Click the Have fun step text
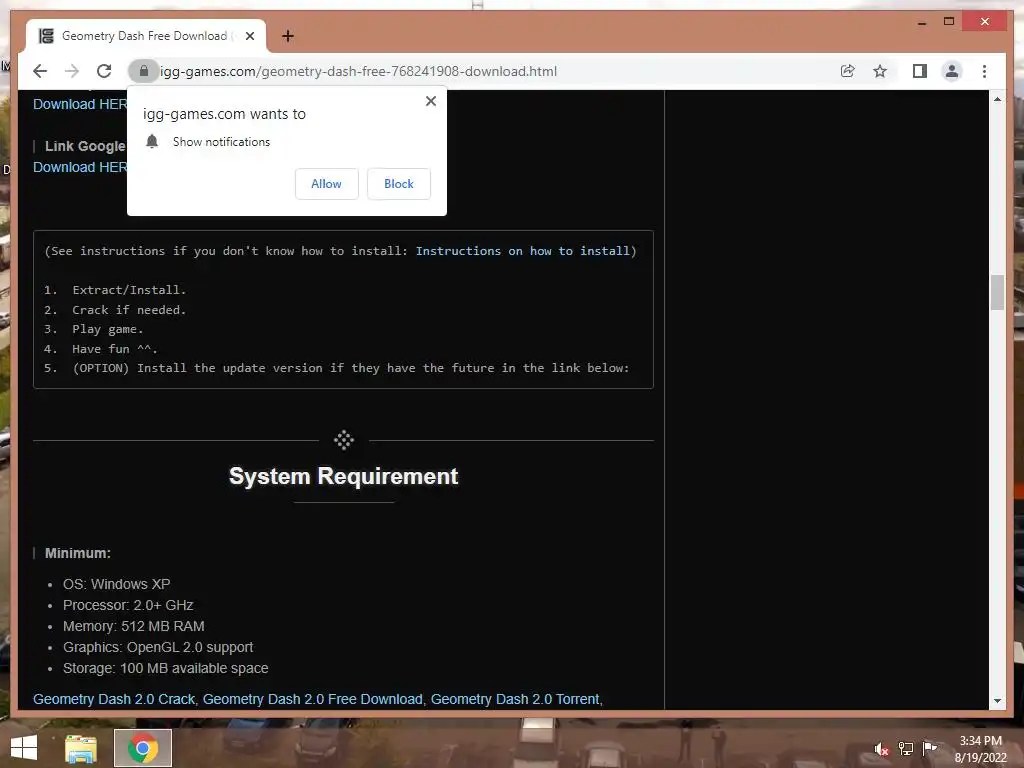 coord(115,349)
